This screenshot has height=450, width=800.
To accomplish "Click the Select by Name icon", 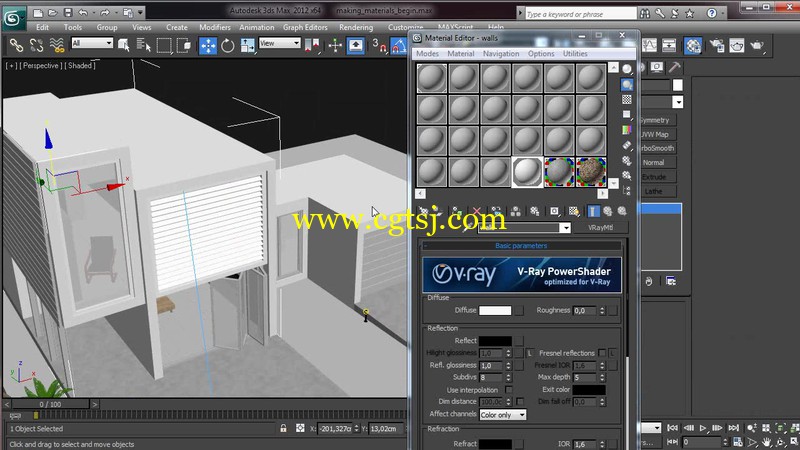I will point(144,45).
